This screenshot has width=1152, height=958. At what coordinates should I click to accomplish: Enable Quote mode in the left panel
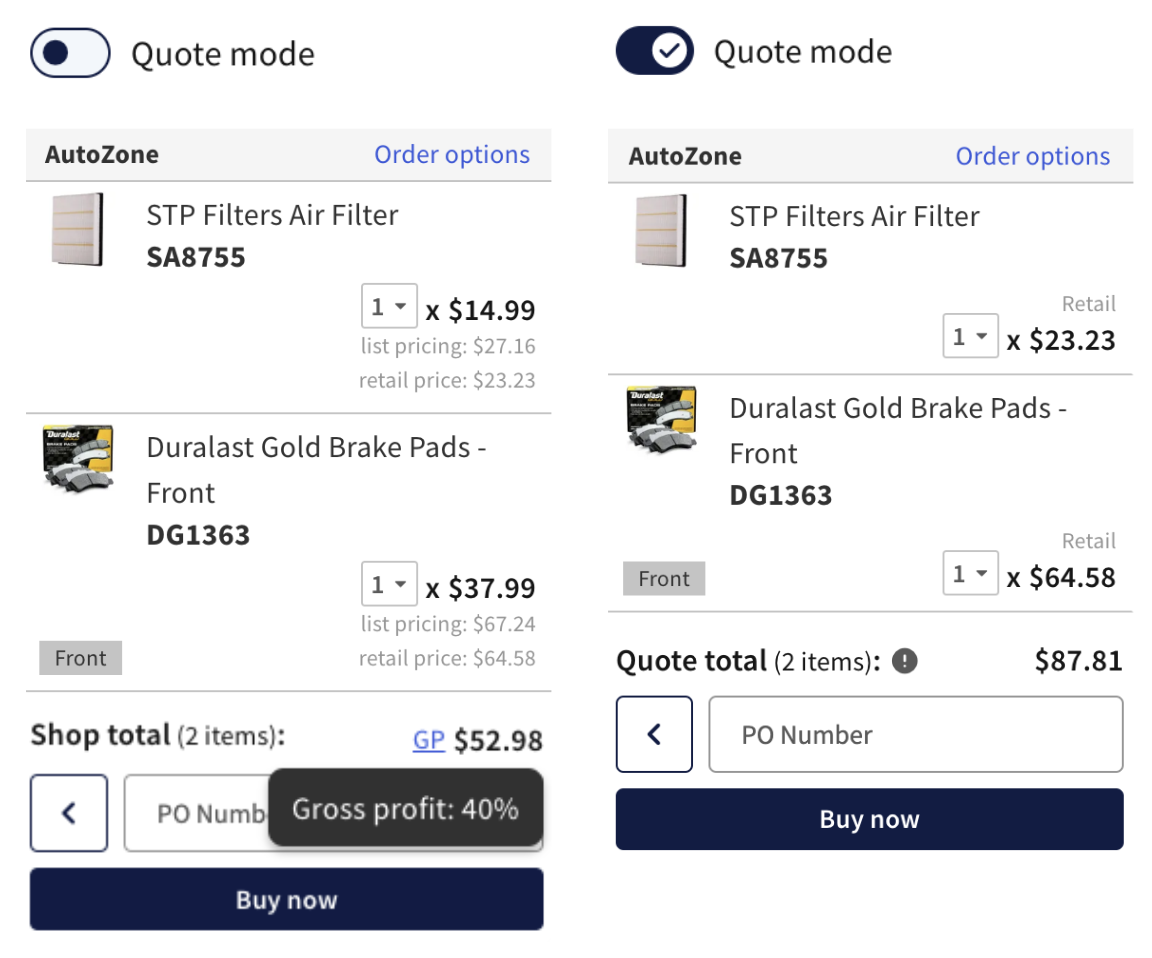(71, 53)
